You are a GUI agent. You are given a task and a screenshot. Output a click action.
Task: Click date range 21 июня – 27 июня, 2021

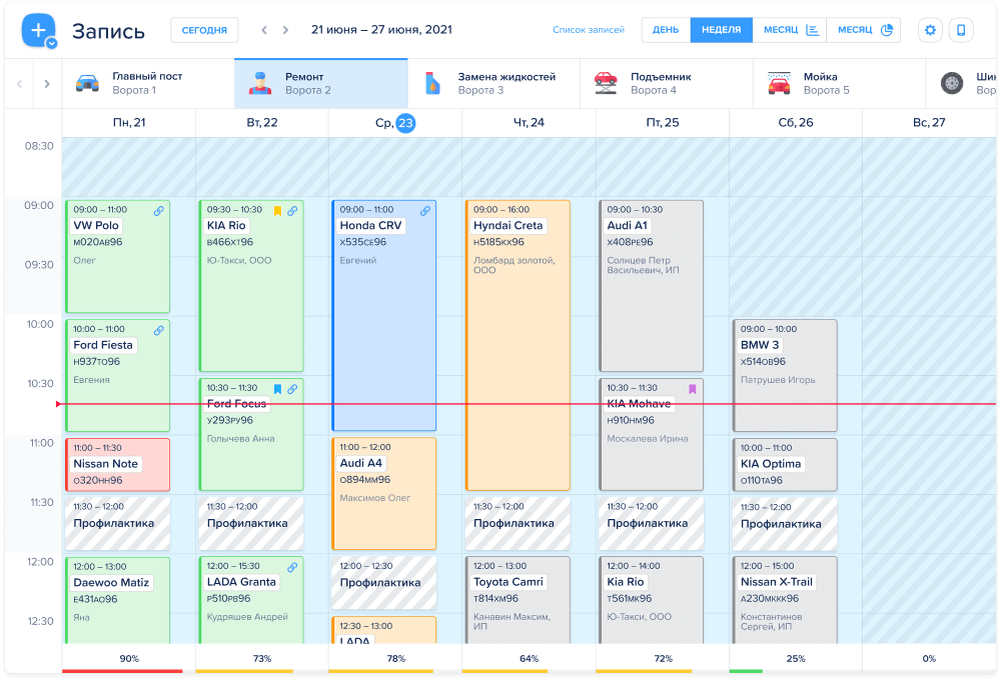tap(381, 29)
